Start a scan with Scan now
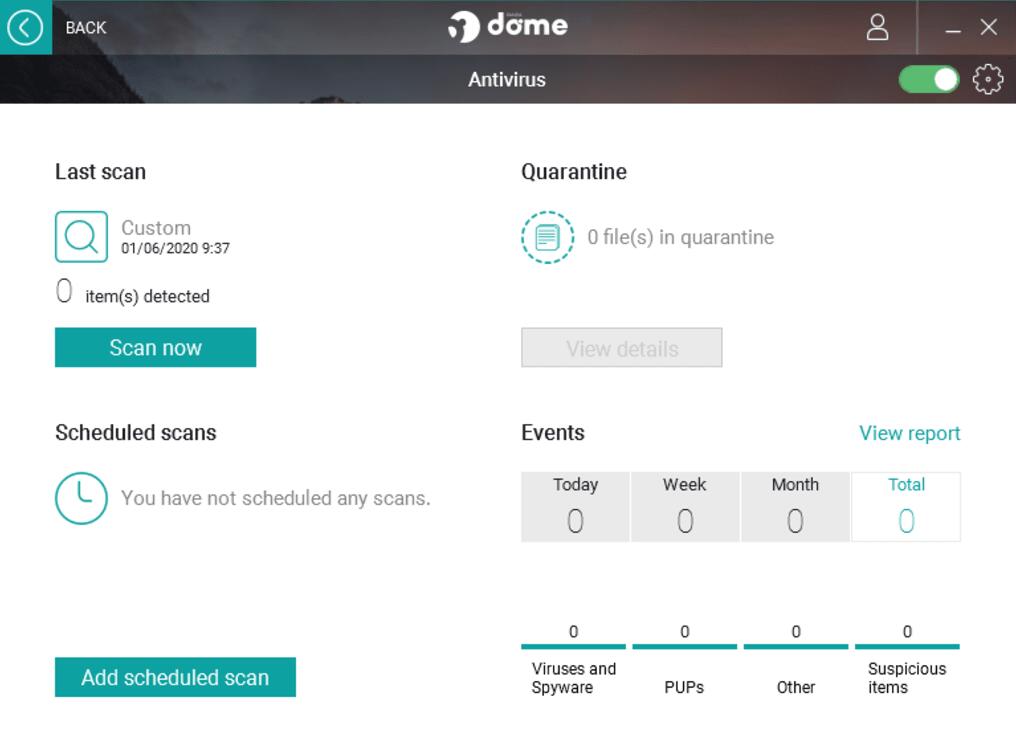The width and height of the screenshot is (1016, 751). (155, 348)
